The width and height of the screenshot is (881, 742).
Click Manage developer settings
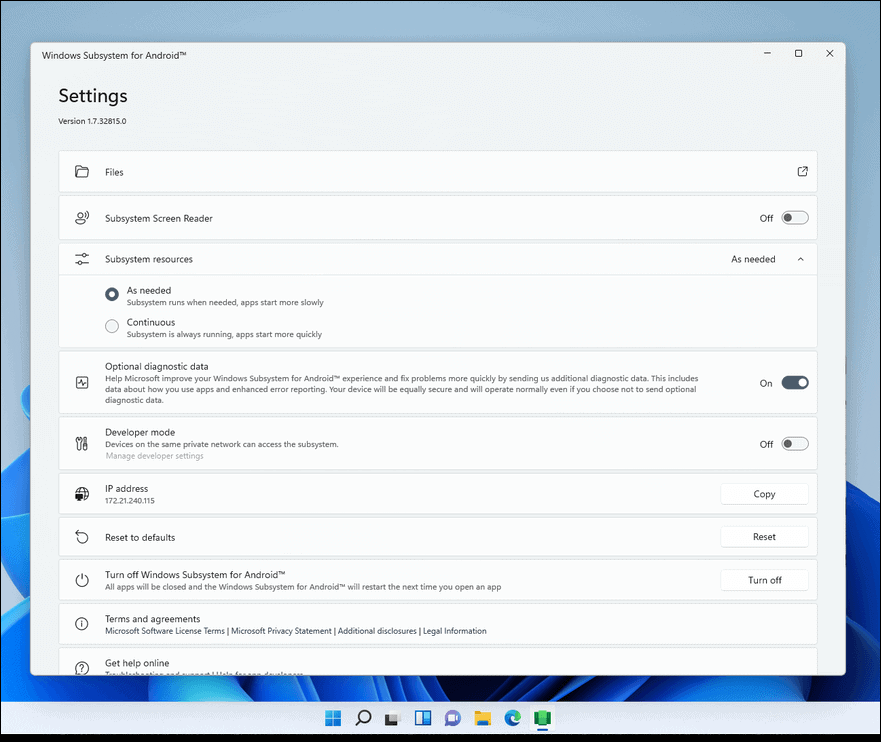[x=154, y=456]
